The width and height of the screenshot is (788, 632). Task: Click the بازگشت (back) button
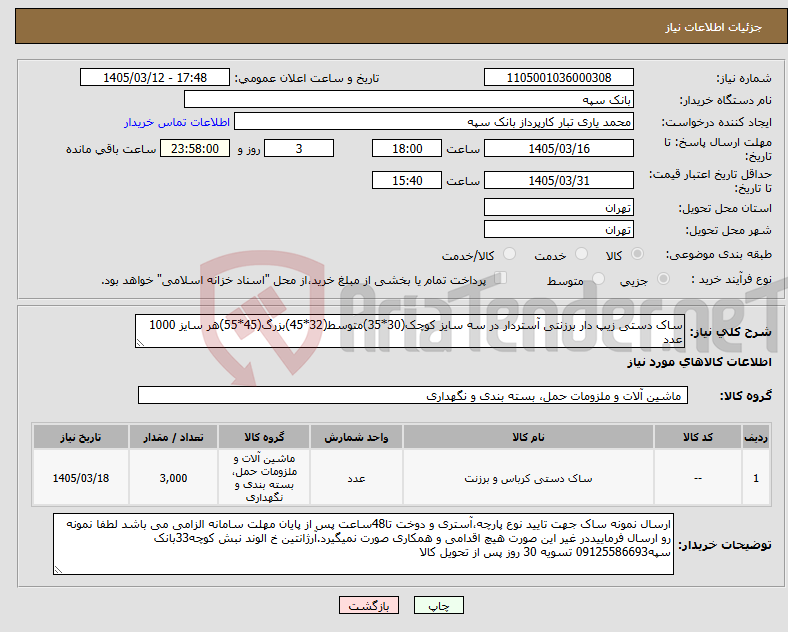point(369,605)
